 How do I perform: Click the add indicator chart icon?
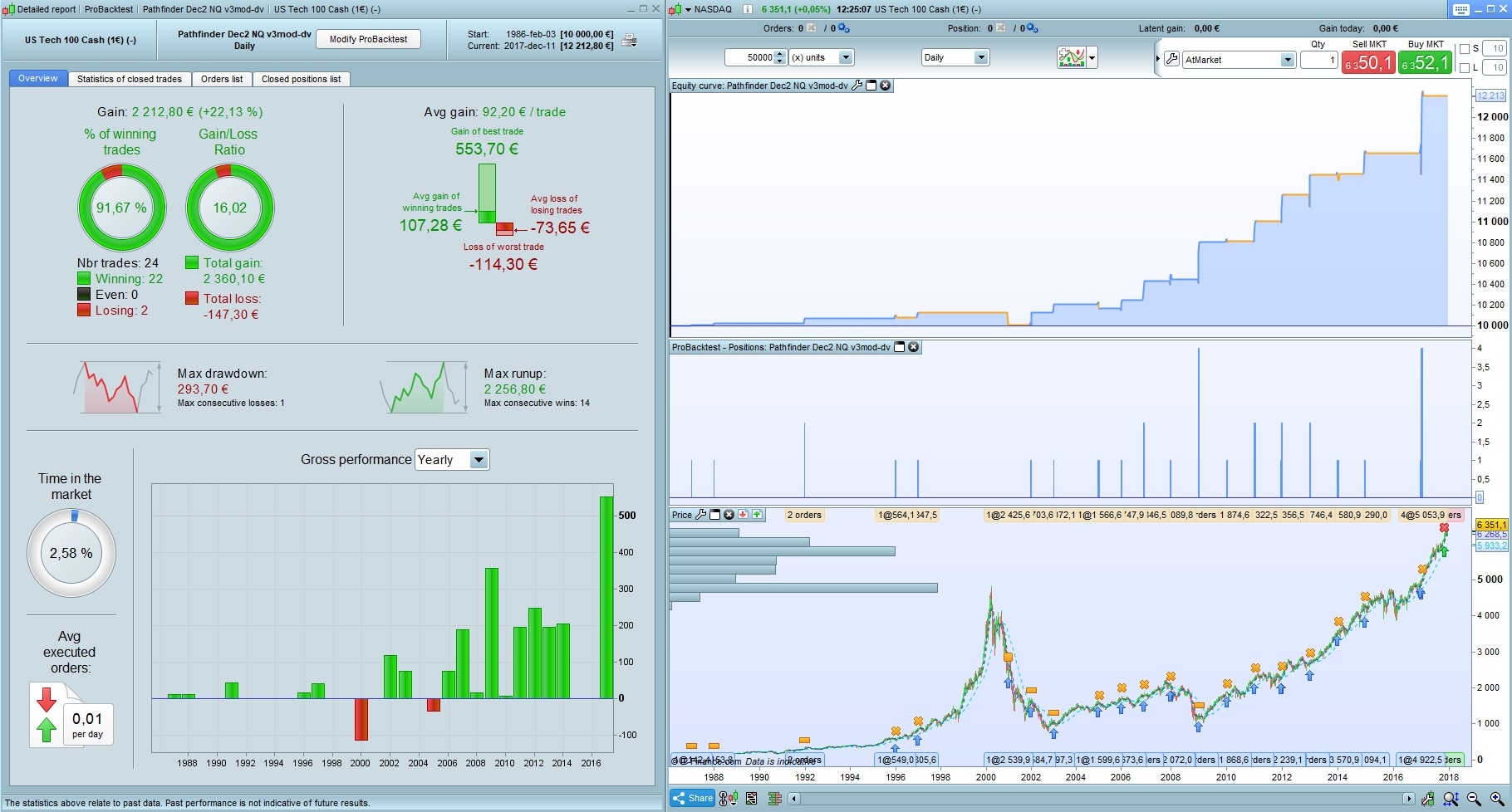(x=1071, y=57)
